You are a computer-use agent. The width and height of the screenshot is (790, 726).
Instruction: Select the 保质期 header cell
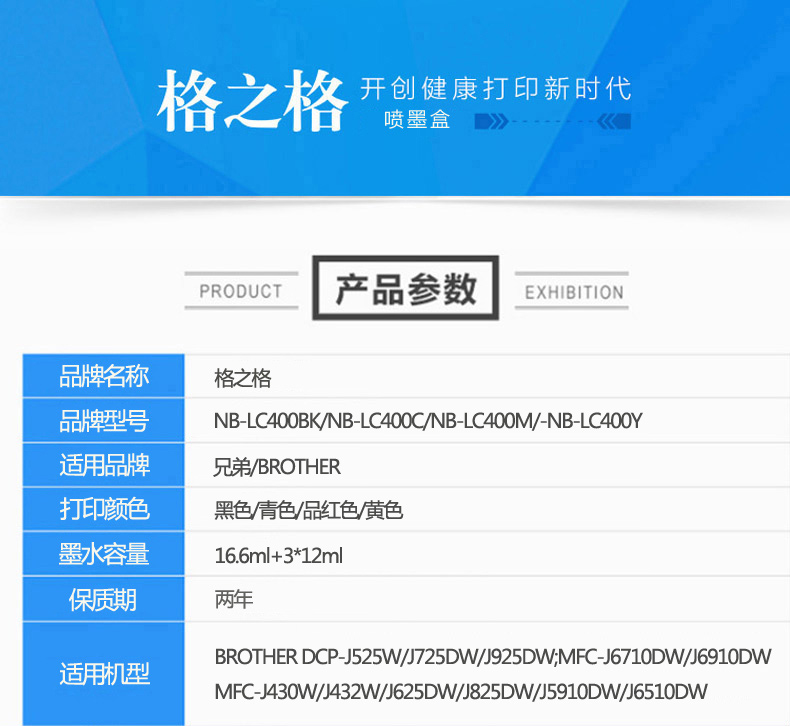(103, 600)
